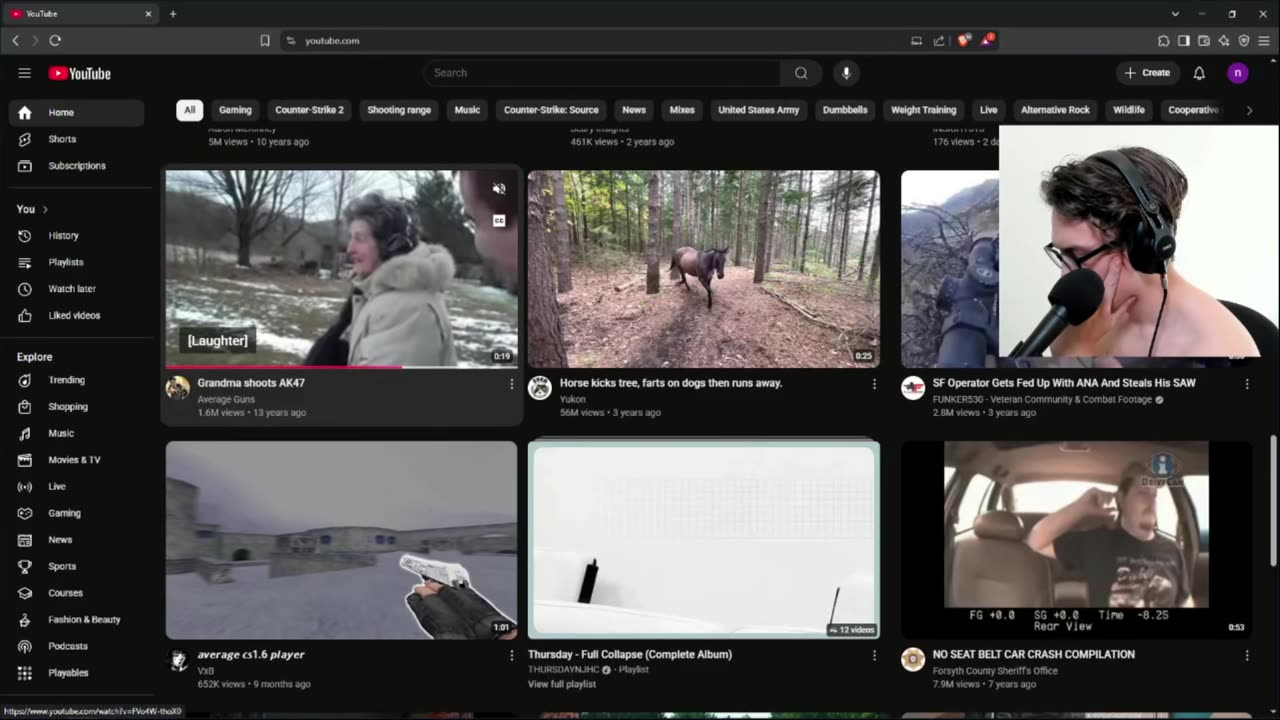The width and height of the screenshot is (1280, 720).
Task: Play average cs1.6 player thumbnail
Action: (x=341, y=541)
